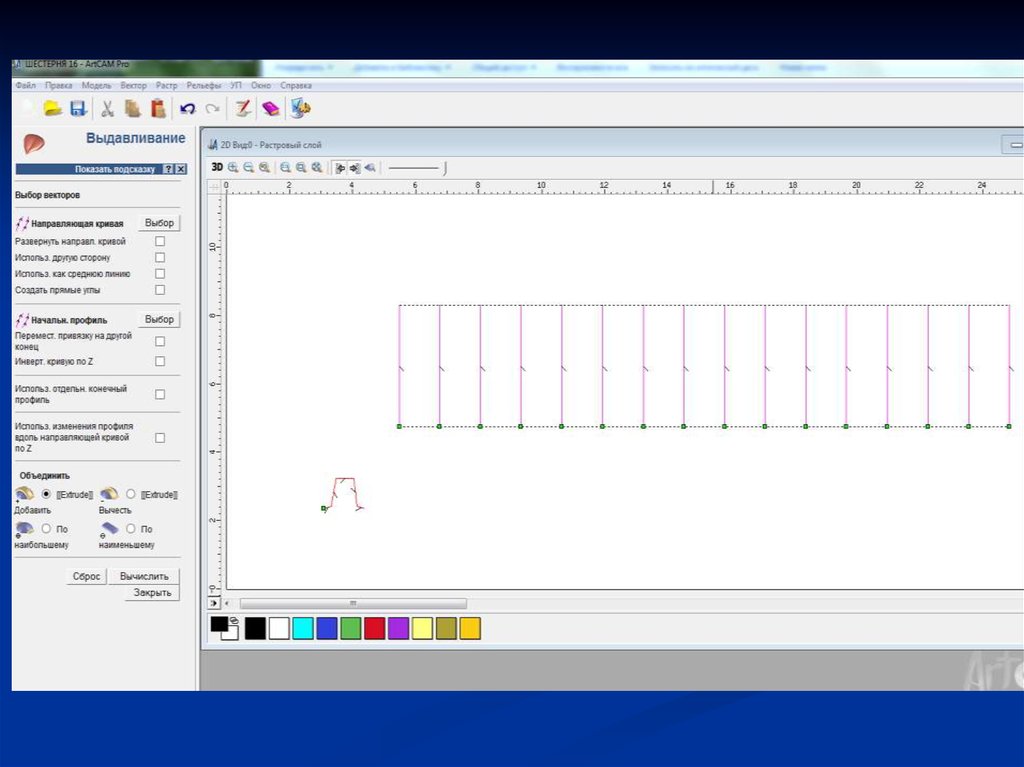Select 'По наибольшему' radio button

point(46,528)
